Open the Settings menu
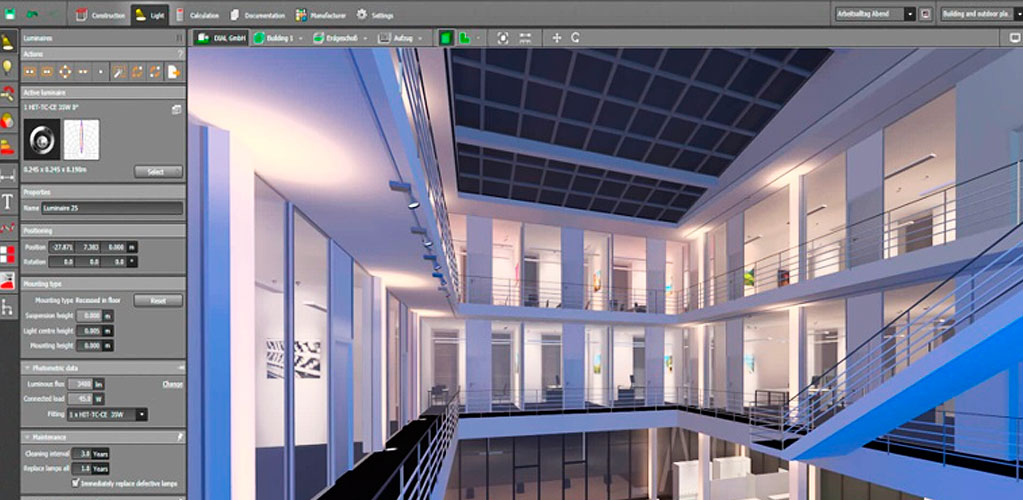The width and height of the screenshot is (1023, 500). [375, 15]
